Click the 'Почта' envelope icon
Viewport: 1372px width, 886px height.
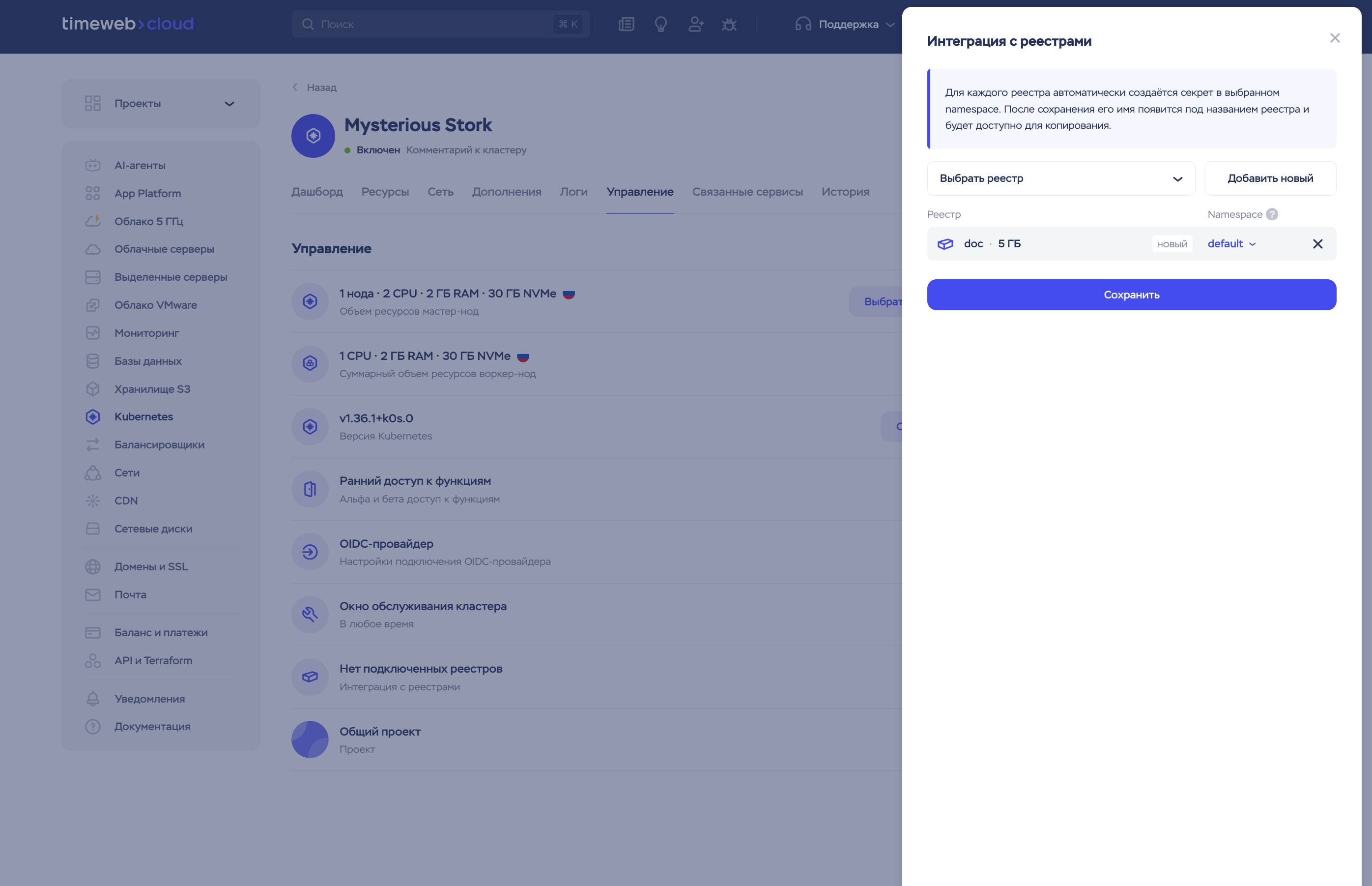(x=92, y=594)
